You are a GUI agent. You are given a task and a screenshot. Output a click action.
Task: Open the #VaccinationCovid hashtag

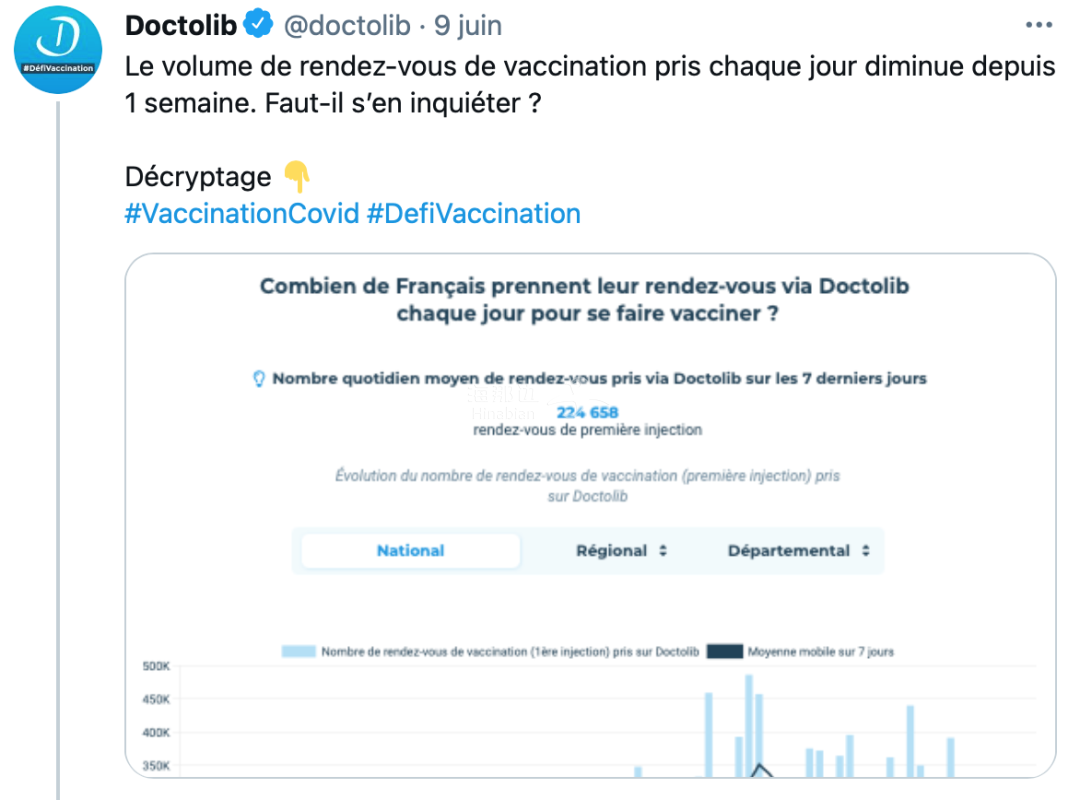(x=242, y=214)
